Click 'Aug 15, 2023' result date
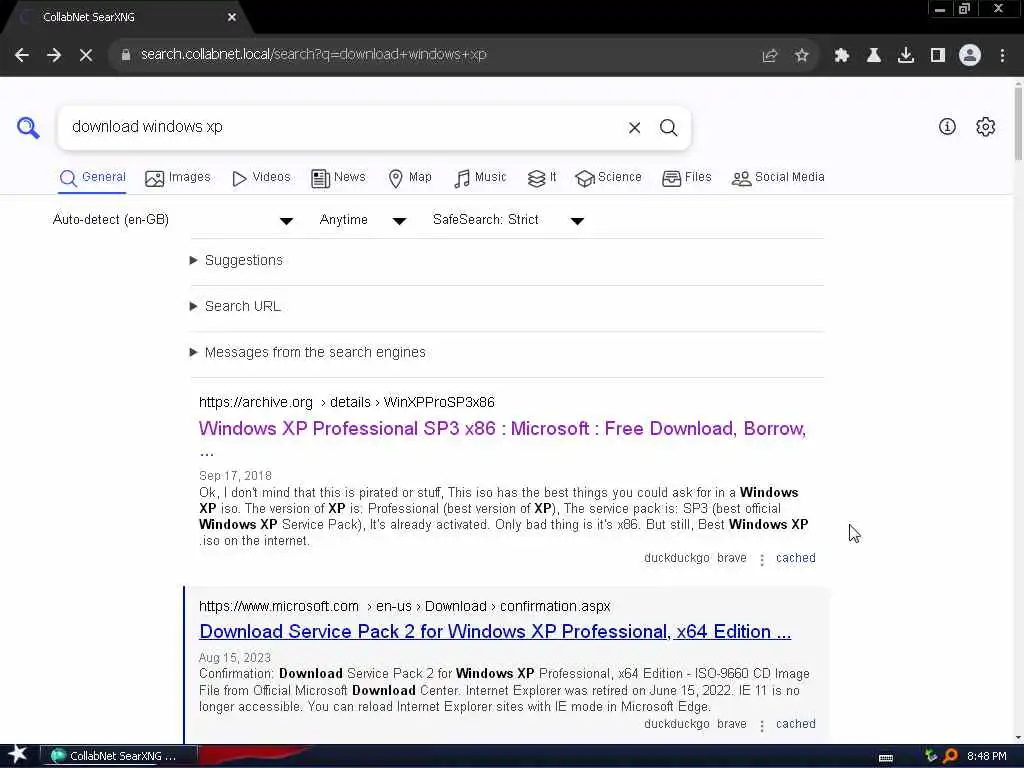 [x=234, y=658]
